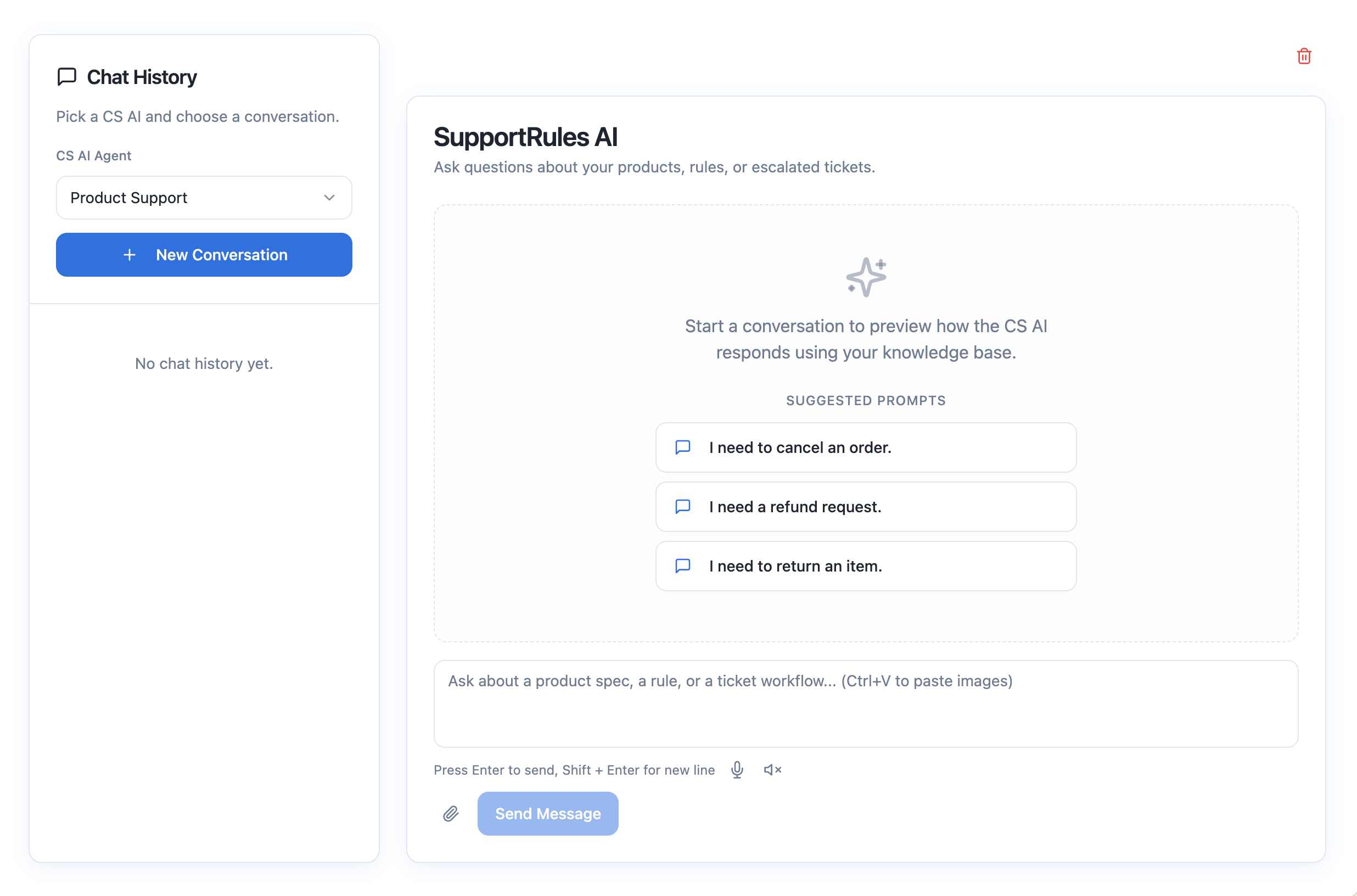1357x896 pixels.
Task: Toggle sound off with the mute speaker icon
Action: point(772,770)
